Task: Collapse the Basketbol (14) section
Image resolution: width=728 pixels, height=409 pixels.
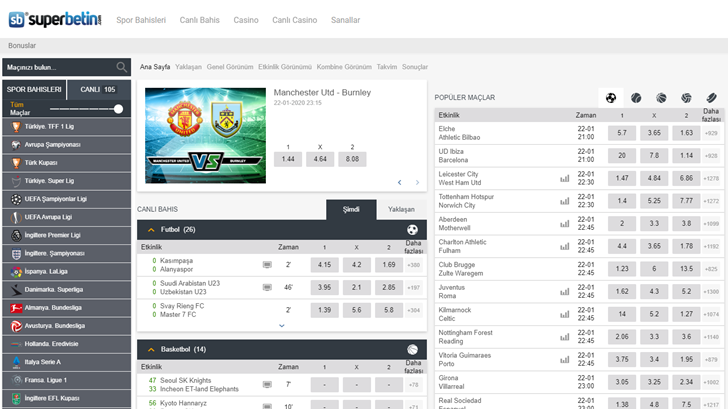Action: click(151, 350)
